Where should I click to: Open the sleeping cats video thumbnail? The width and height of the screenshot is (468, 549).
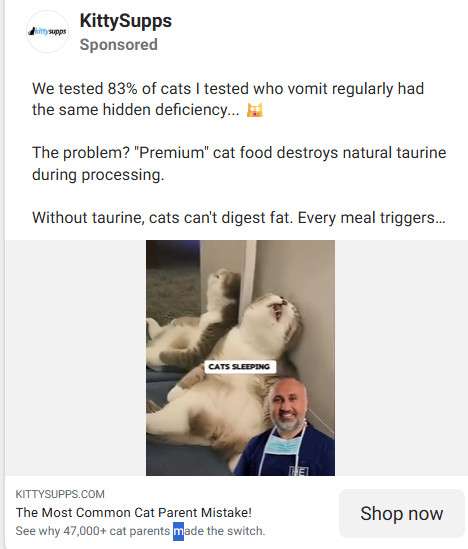coord(240,357)
